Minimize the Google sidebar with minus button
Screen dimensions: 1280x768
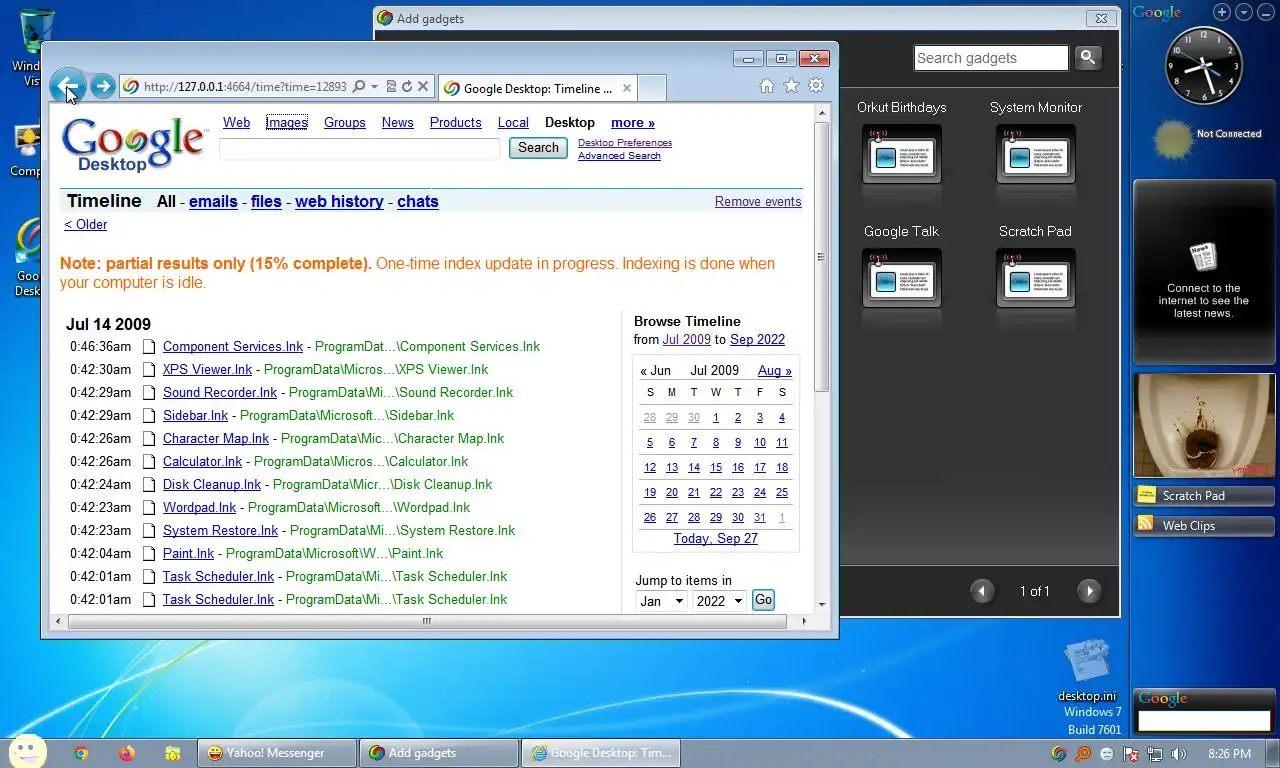(x=1266, y=12)
